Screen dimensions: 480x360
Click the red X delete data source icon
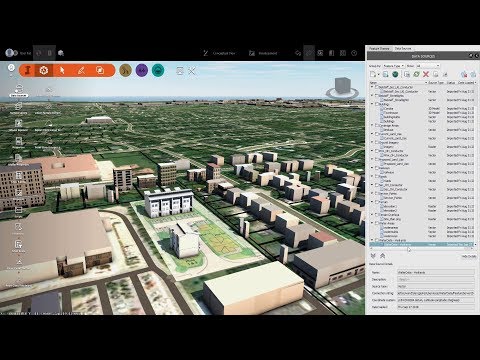426,74
